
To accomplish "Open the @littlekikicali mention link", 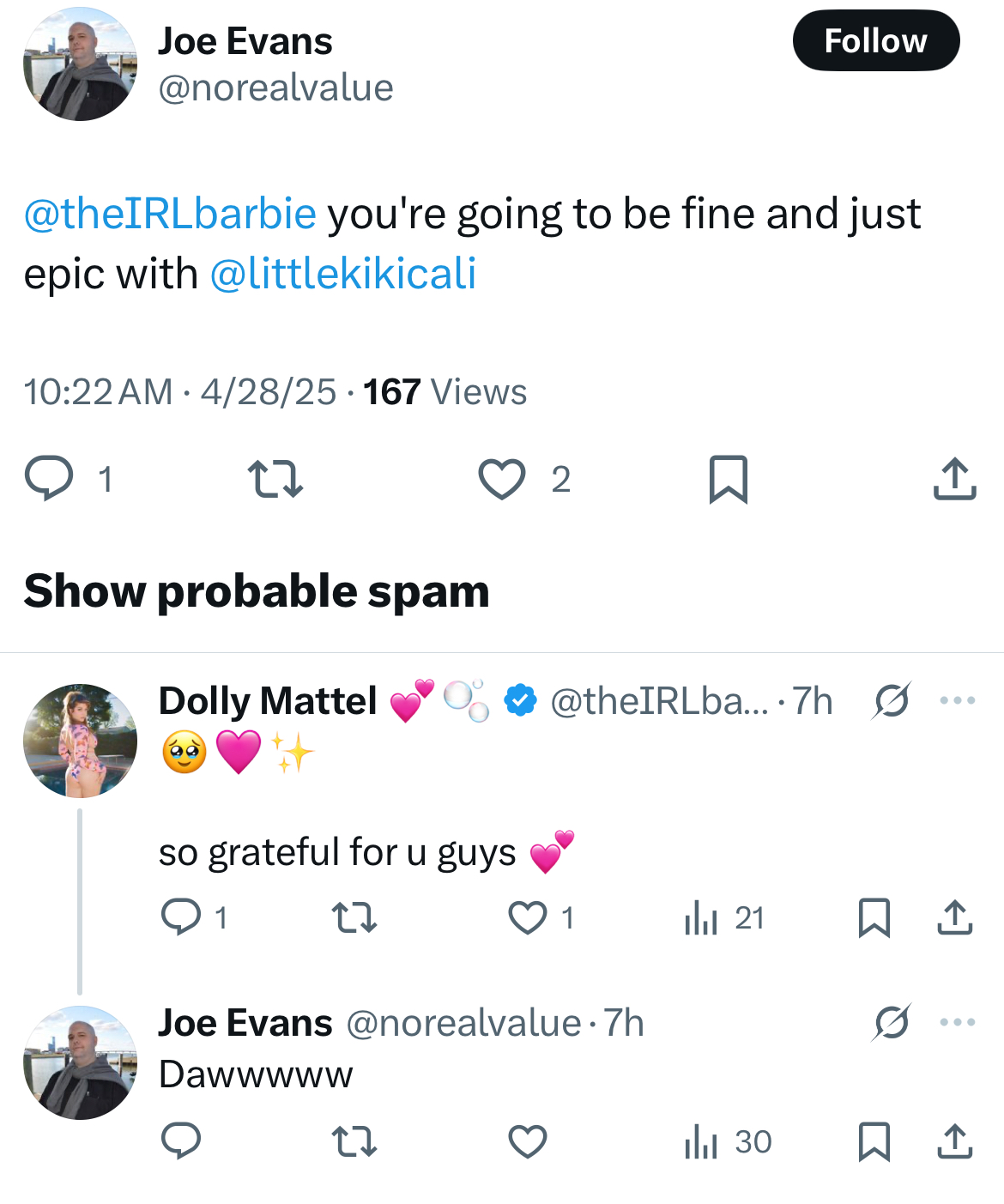I will point(343,274).
